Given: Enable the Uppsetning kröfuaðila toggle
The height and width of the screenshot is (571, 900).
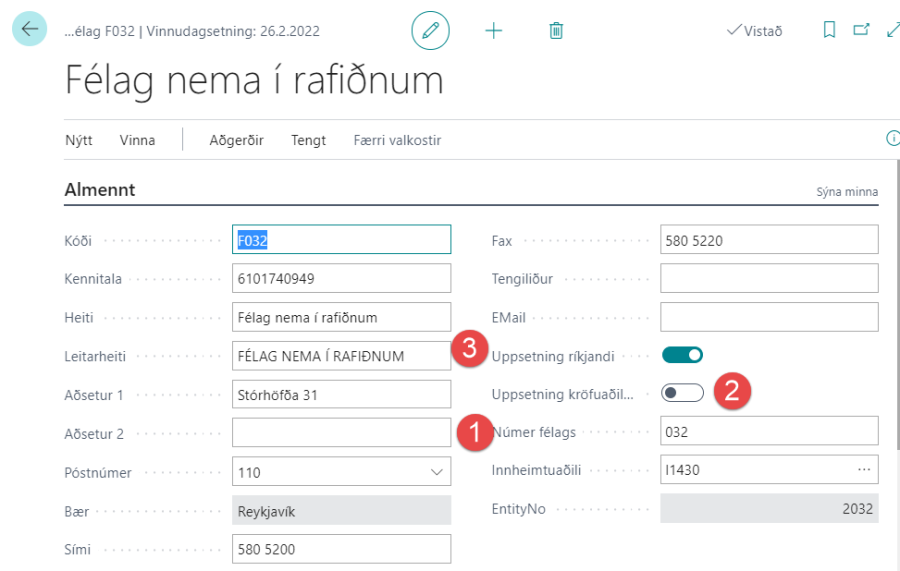Looking at the screenshot, I should point(683,393).
